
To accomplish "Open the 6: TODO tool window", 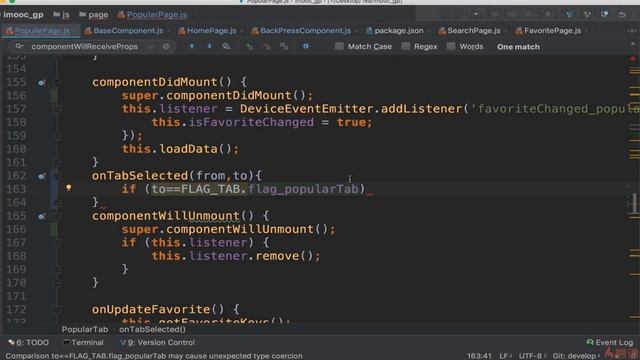I will 29,342.
